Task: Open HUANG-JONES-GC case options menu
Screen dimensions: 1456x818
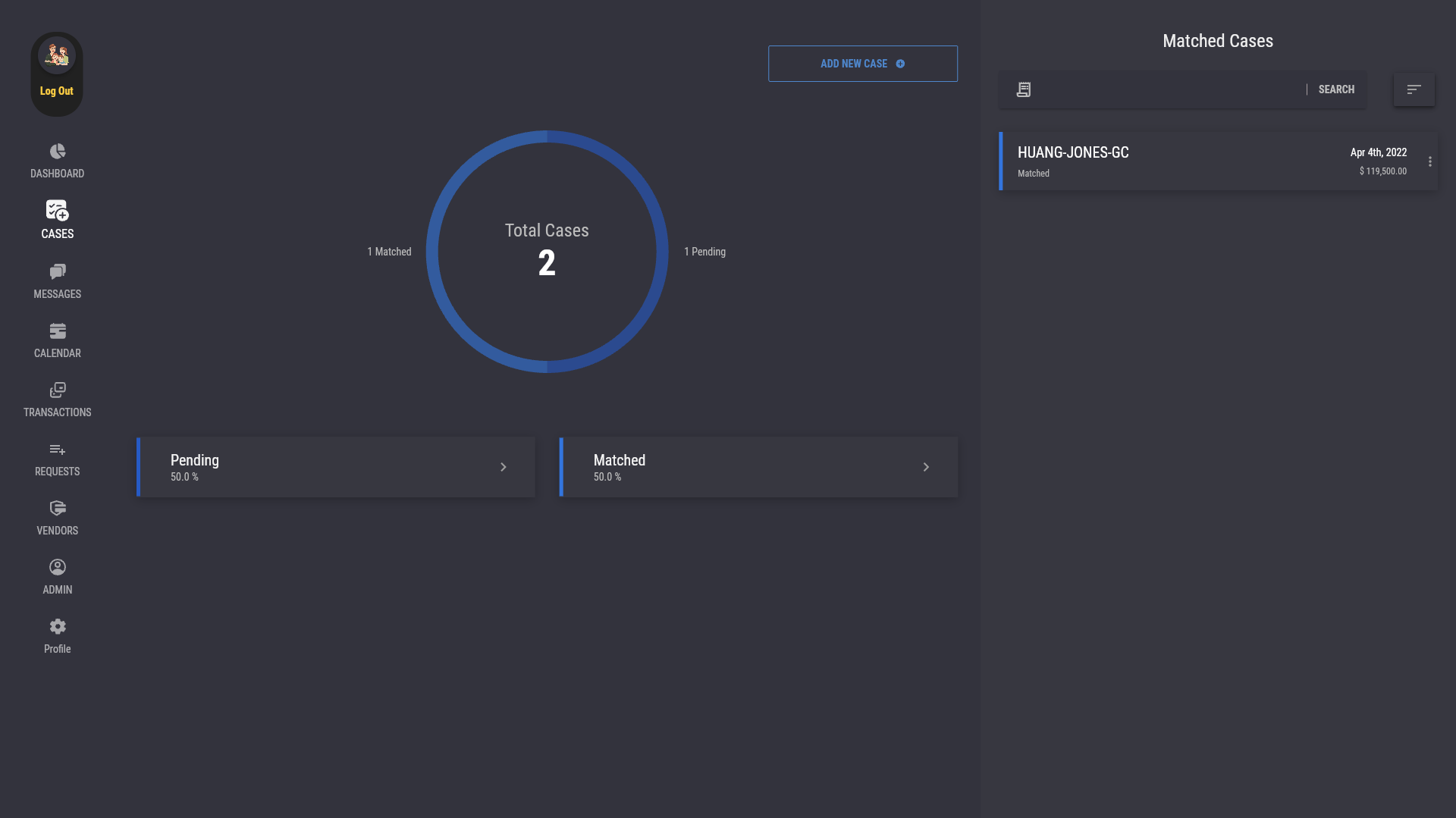Action: (1430, 161)
